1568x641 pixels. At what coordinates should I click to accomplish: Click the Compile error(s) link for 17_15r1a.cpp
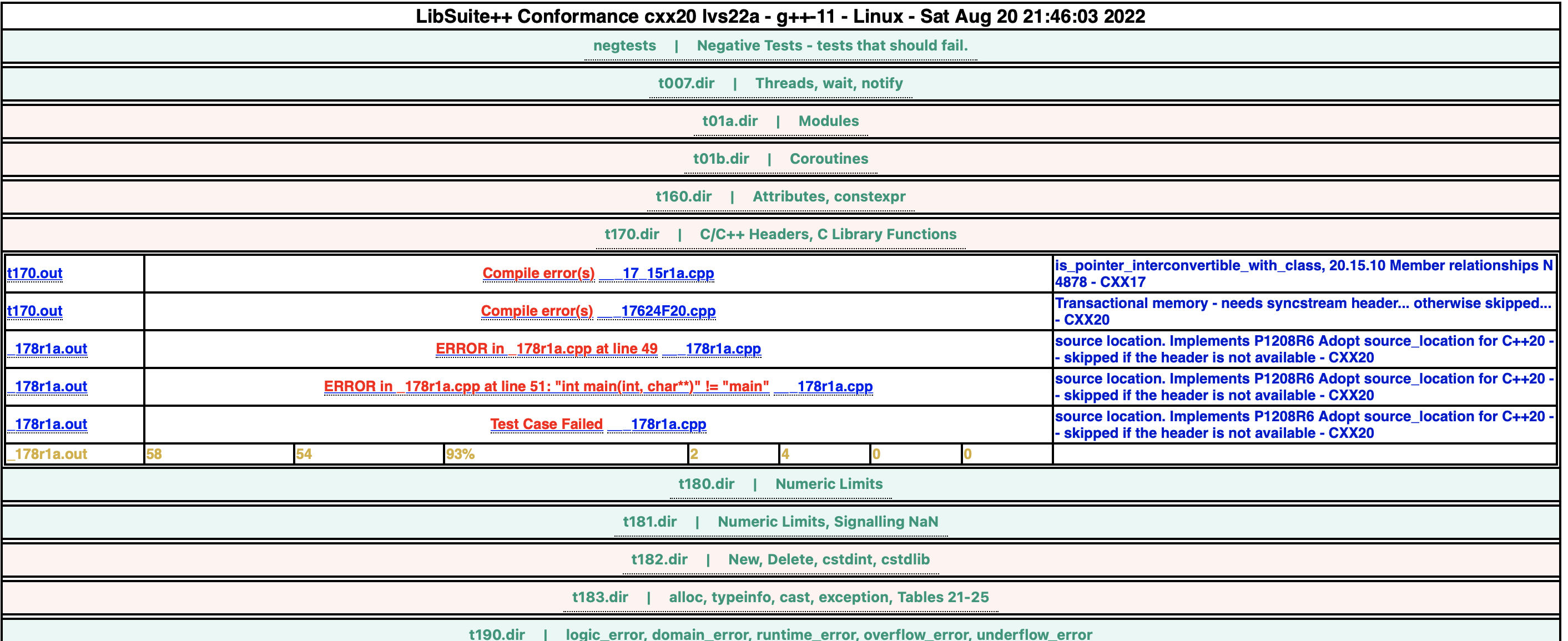[x=538, y=272]
